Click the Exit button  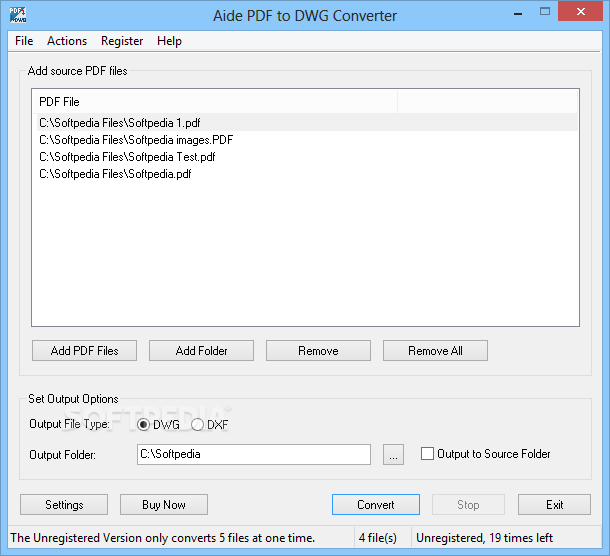pos(554,505)
